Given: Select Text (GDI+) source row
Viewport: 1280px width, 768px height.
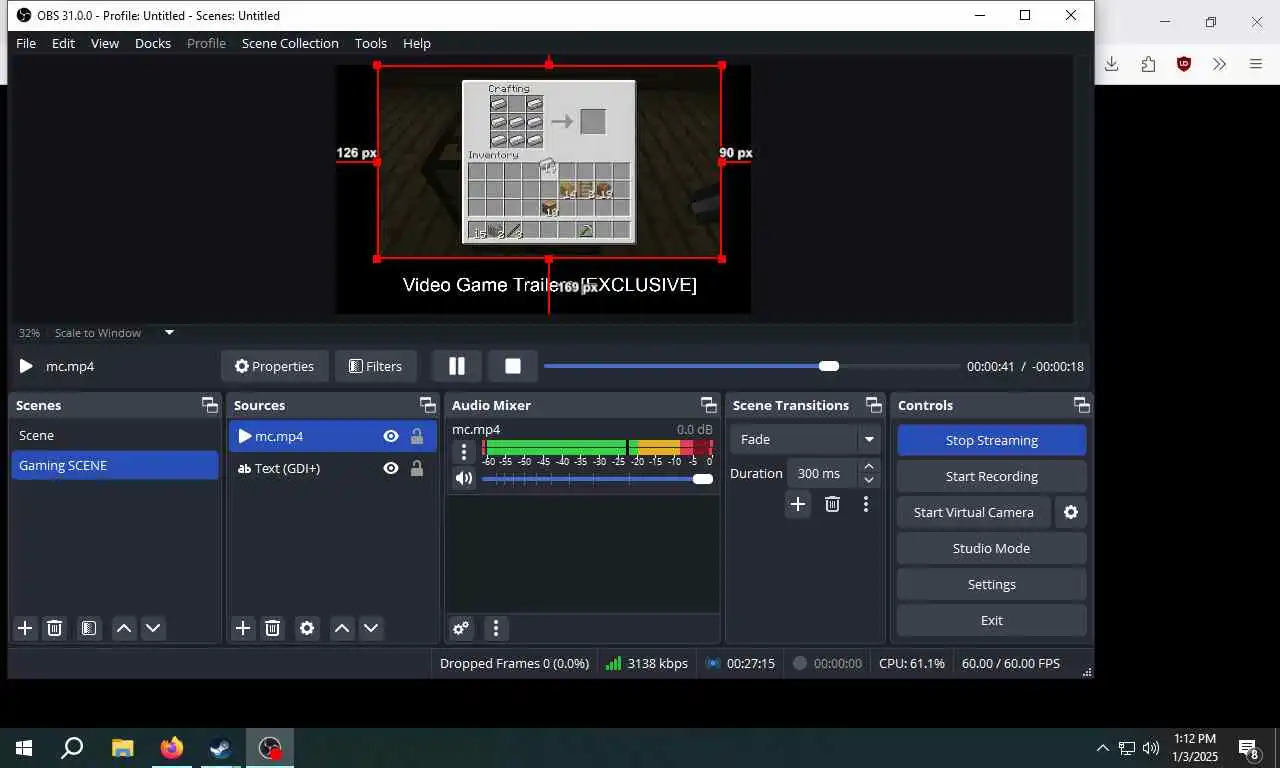Looking at the screenshot, I should 332,468.
